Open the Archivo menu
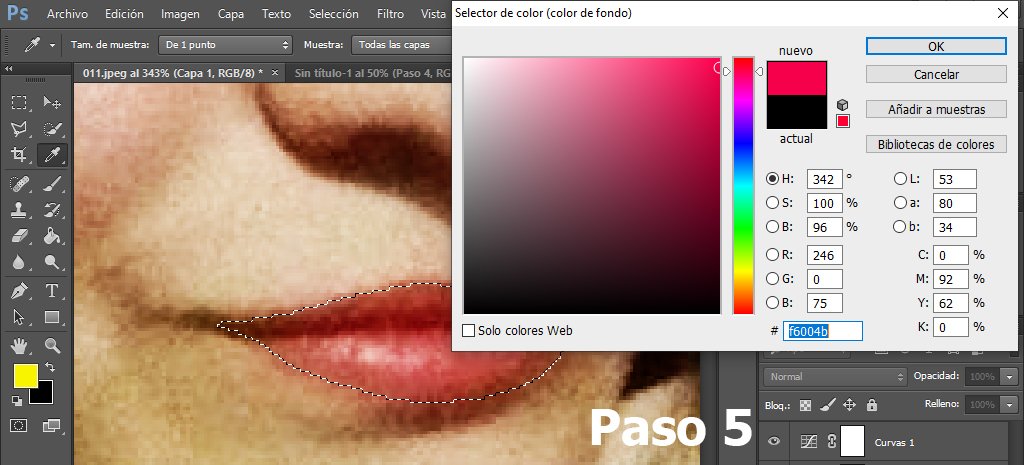This screenshot has height=465, width=1024. pos(67,14)
